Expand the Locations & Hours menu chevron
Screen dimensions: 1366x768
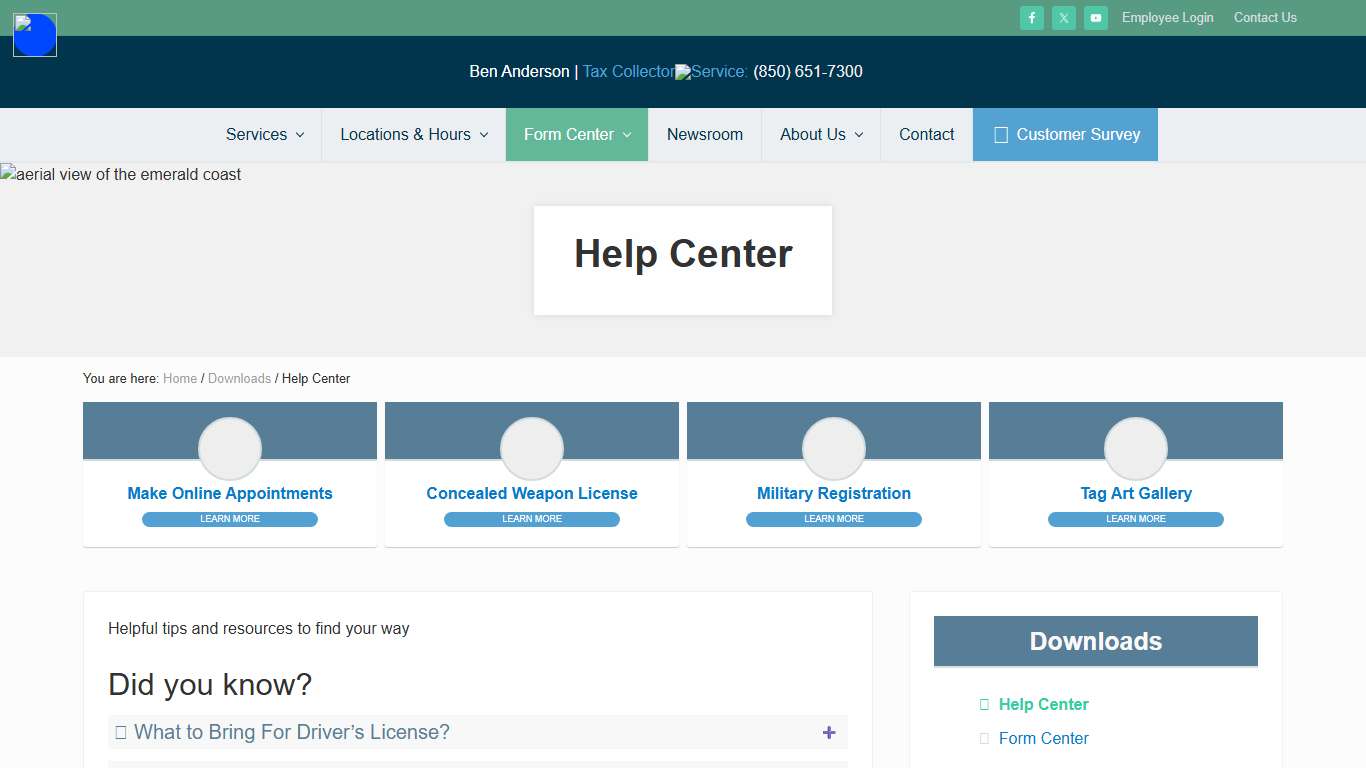pos(484,134)
